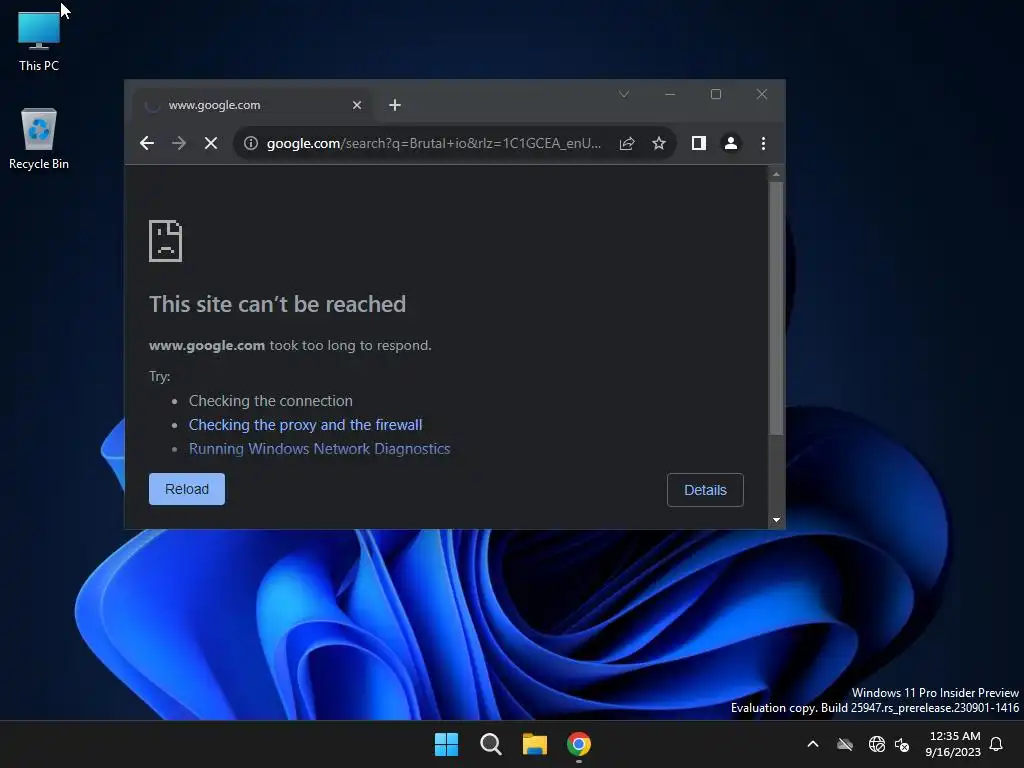Show hidden system tray icons
This screenshot has width=1024, height=768.
pos(813,744)
